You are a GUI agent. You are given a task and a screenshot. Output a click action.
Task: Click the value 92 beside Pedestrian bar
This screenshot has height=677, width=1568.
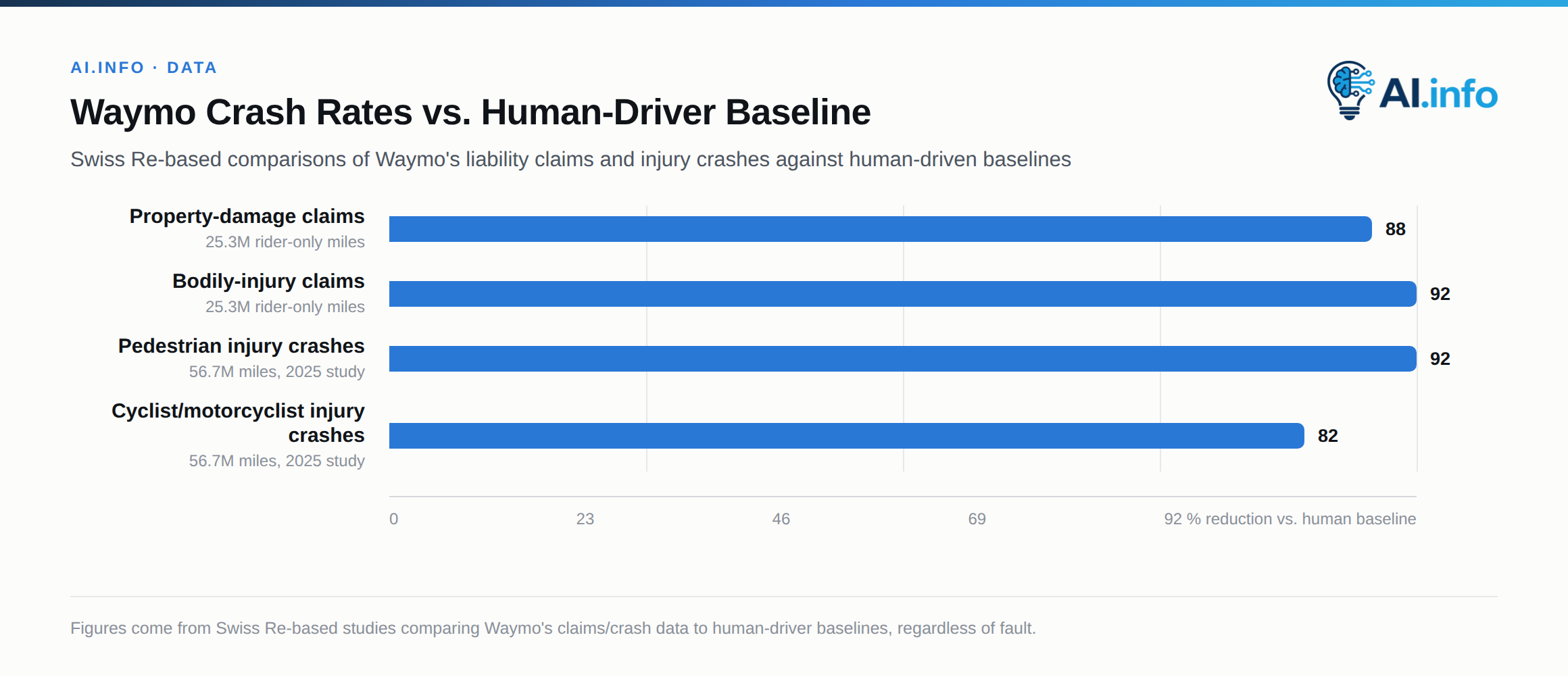click(x=1440, y=359)
